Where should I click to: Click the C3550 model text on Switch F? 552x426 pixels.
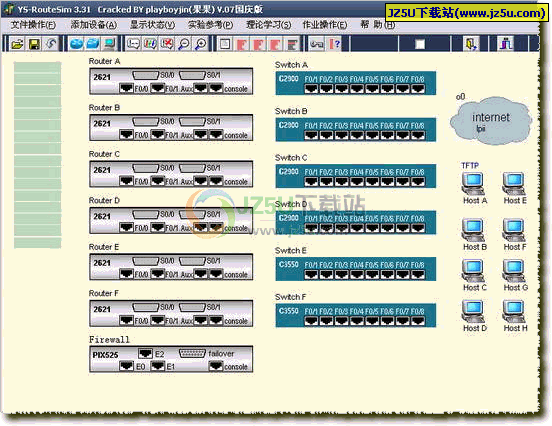point(289,311)
